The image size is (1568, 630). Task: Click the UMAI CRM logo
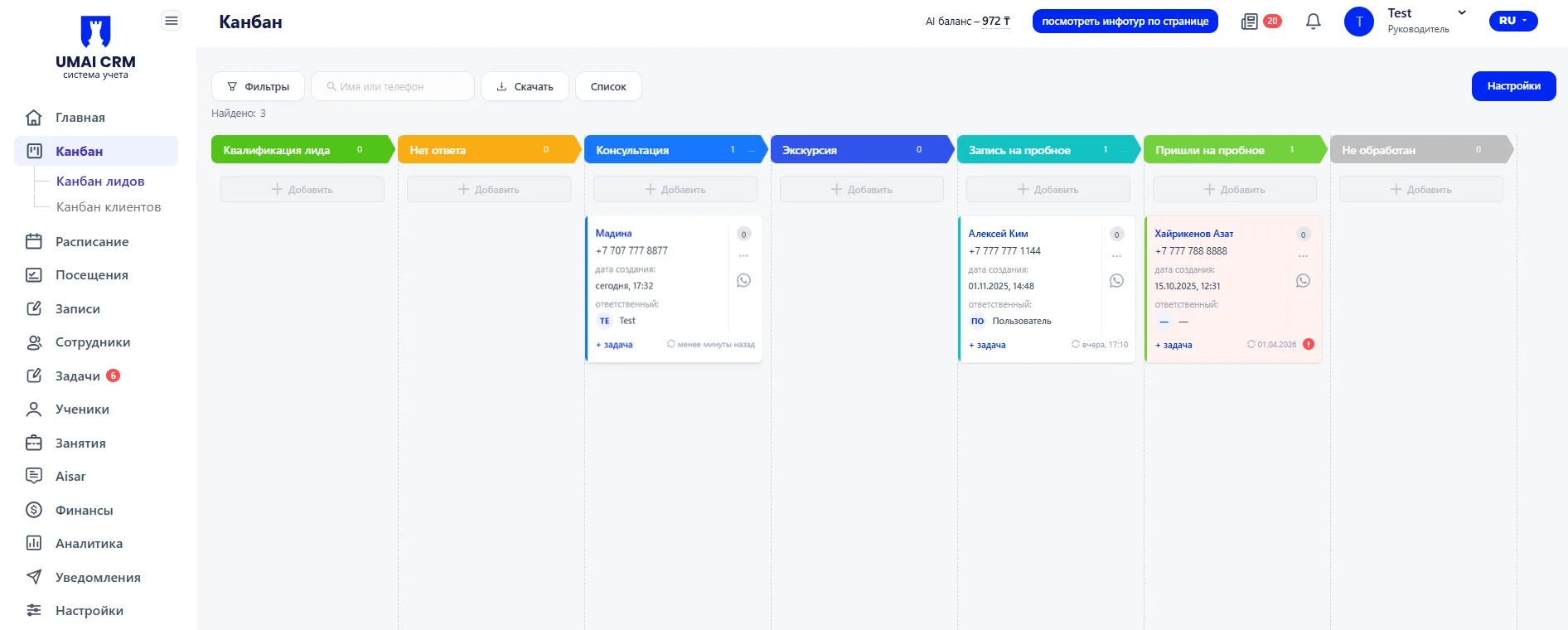point(95,46)
